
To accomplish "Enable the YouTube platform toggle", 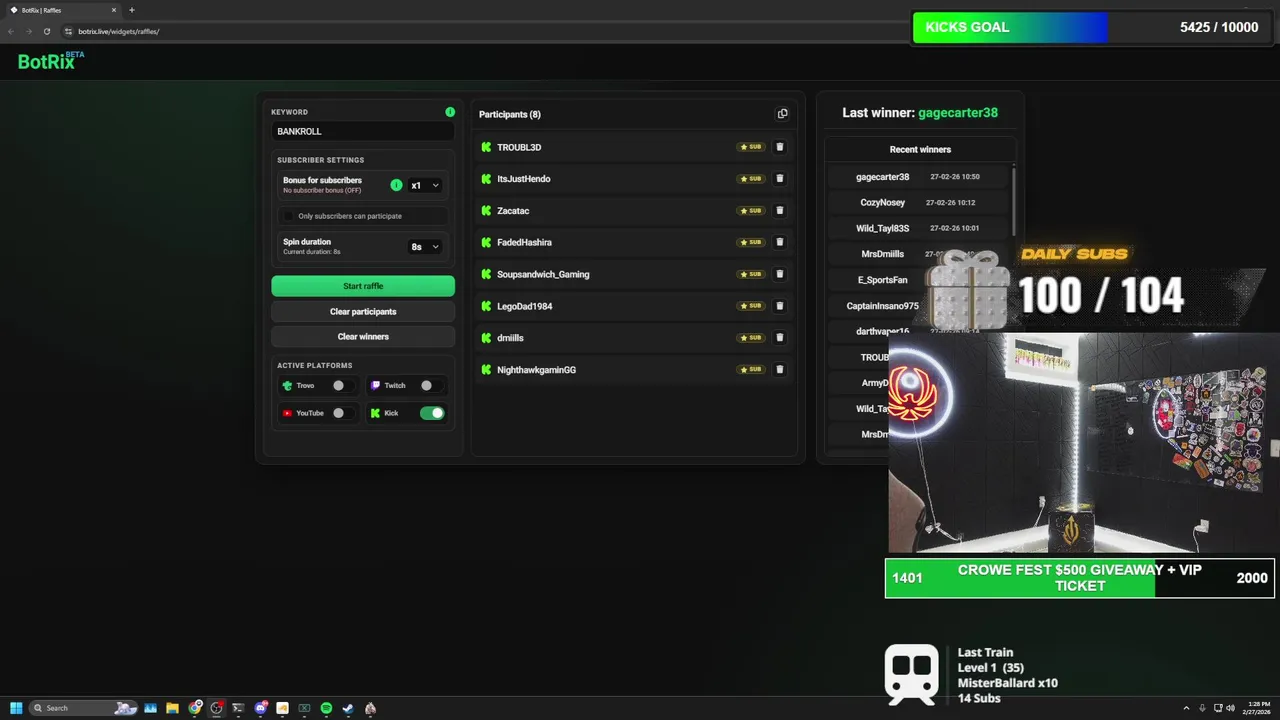I will [x=342, y=413].
